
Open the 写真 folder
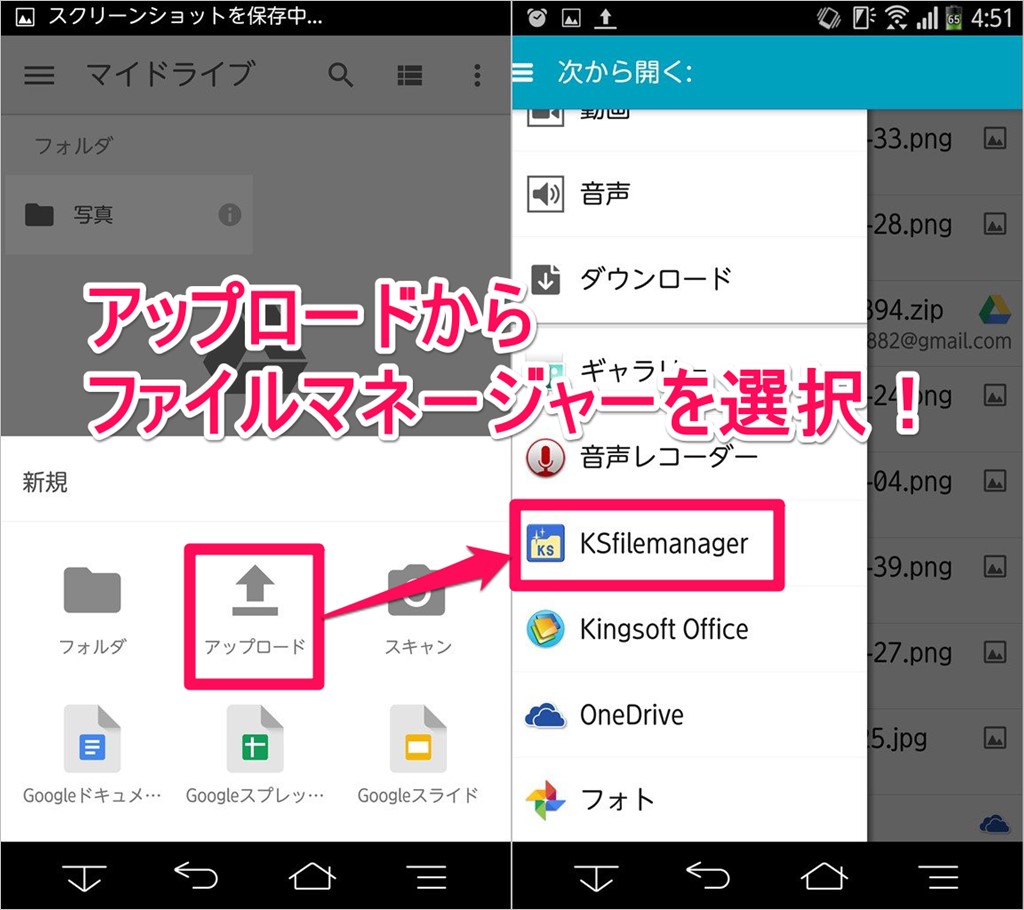pos(110,214)
